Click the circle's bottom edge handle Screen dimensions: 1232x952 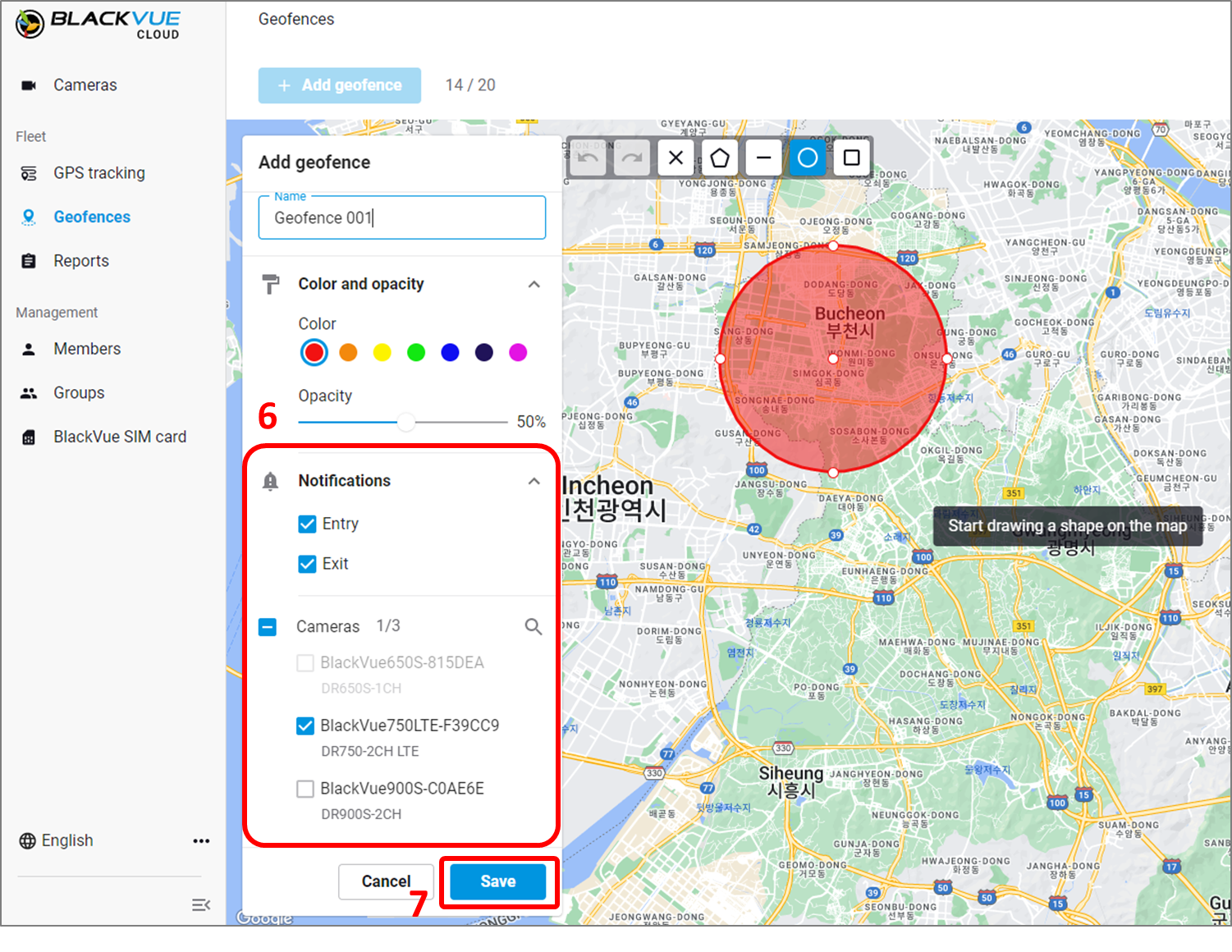(x=833, y=472)
